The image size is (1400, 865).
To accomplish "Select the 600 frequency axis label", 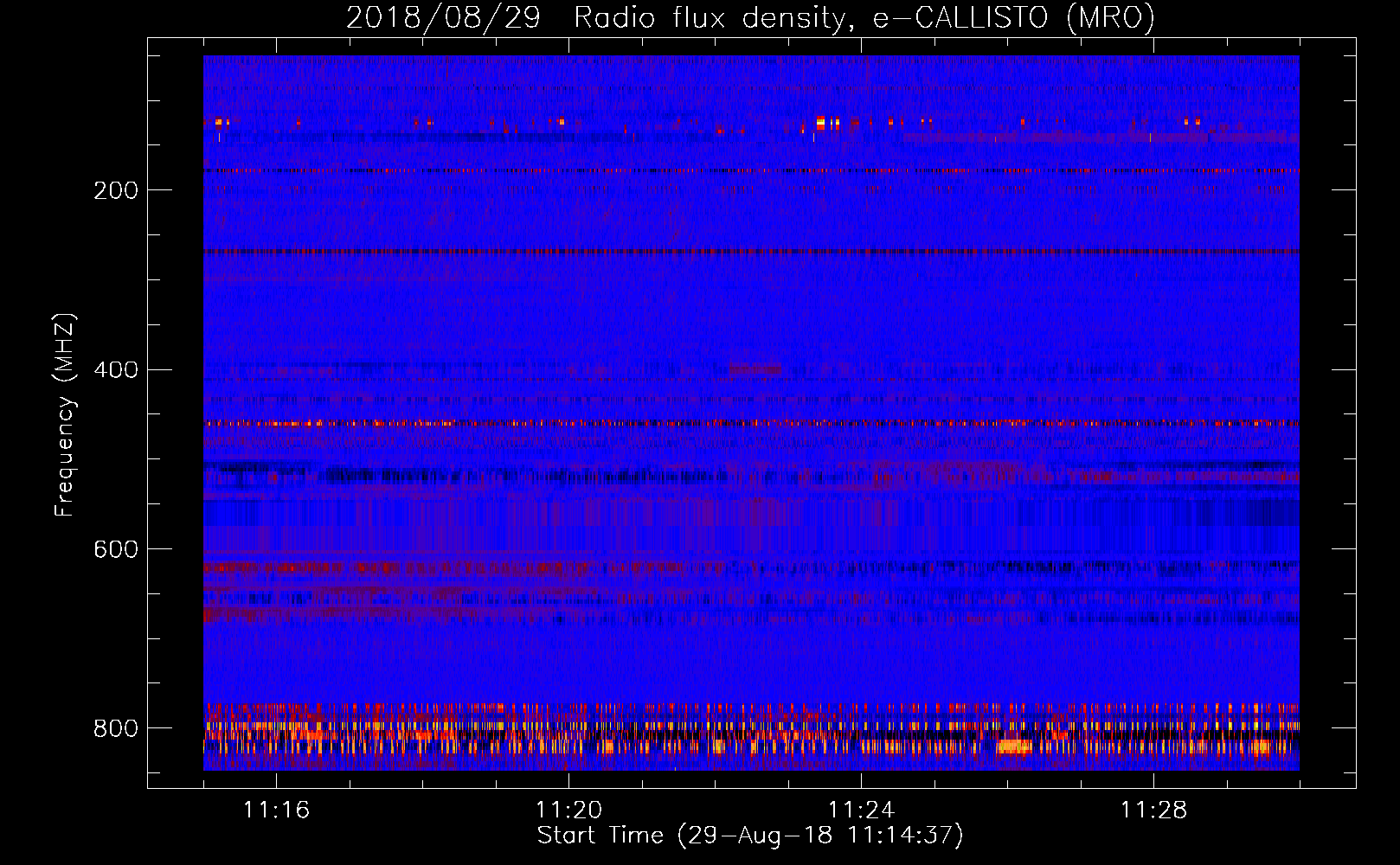I will pyautogui.click(x=115, y=550).
